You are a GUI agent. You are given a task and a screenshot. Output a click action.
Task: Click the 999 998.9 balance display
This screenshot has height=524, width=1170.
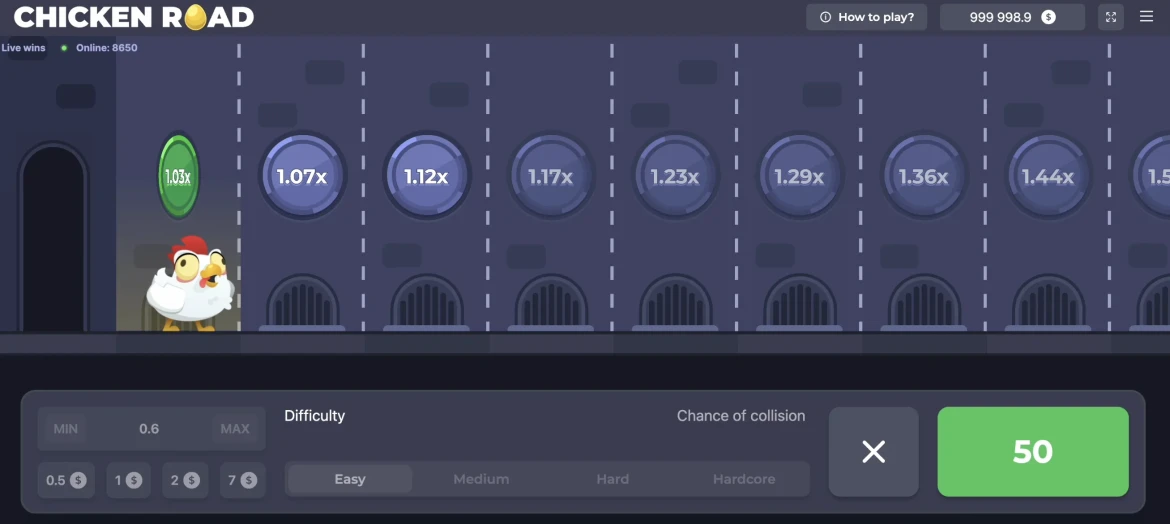[x=1012, y=17]
